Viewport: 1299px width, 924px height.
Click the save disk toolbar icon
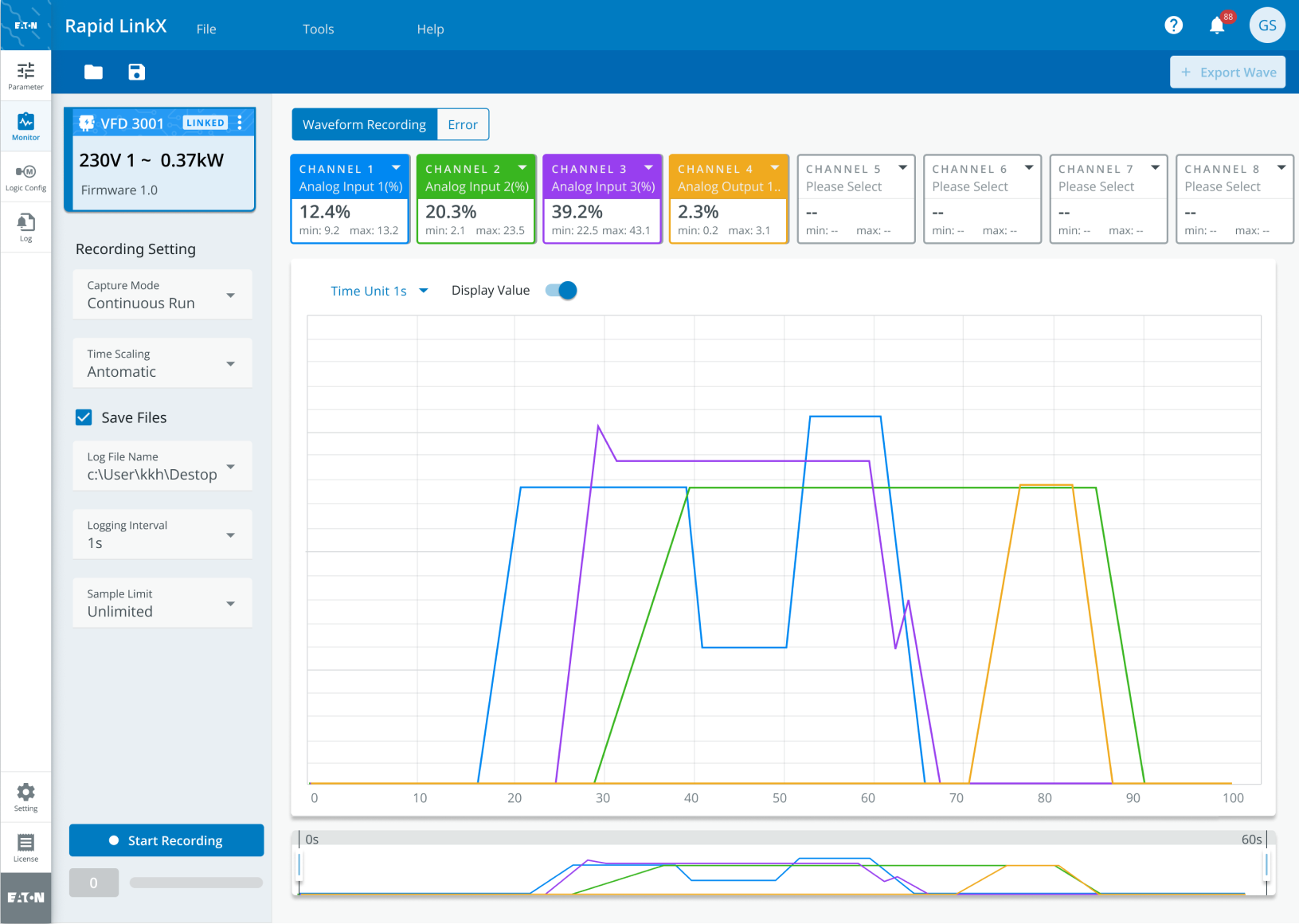point(137,72)
